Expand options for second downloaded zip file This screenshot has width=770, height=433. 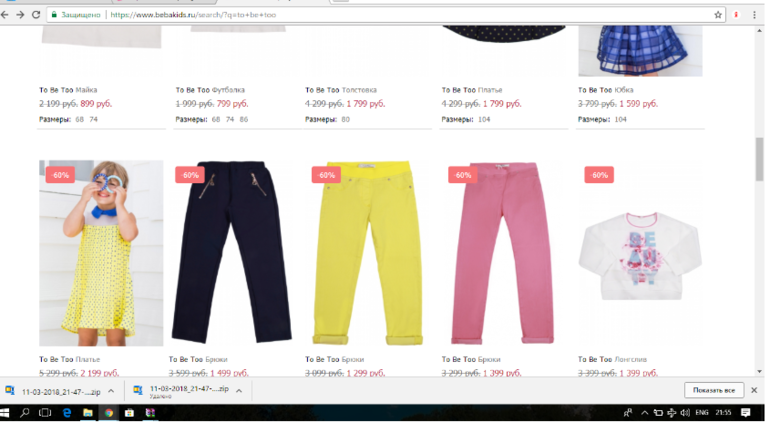click(239, 391)
